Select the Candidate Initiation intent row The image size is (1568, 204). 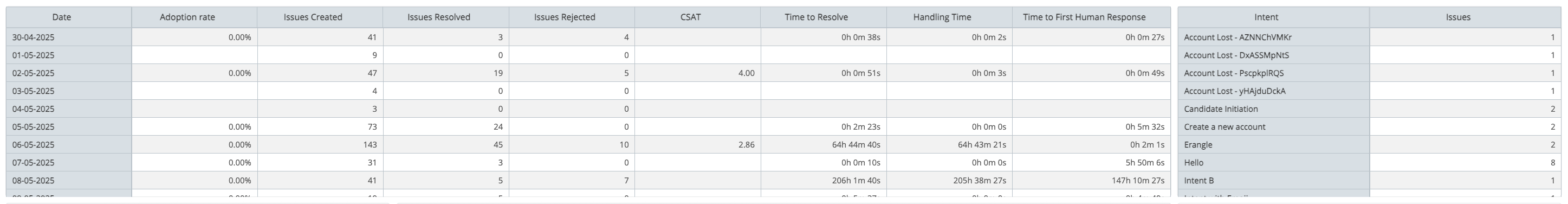pyautogui.click(x=1370, y=109)
